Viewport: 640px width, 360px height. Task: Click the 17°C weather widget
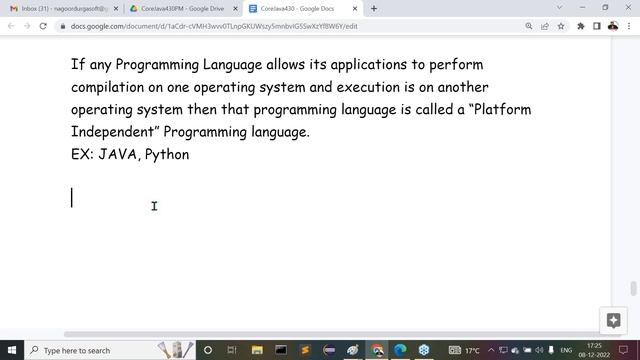pos(464,350)
